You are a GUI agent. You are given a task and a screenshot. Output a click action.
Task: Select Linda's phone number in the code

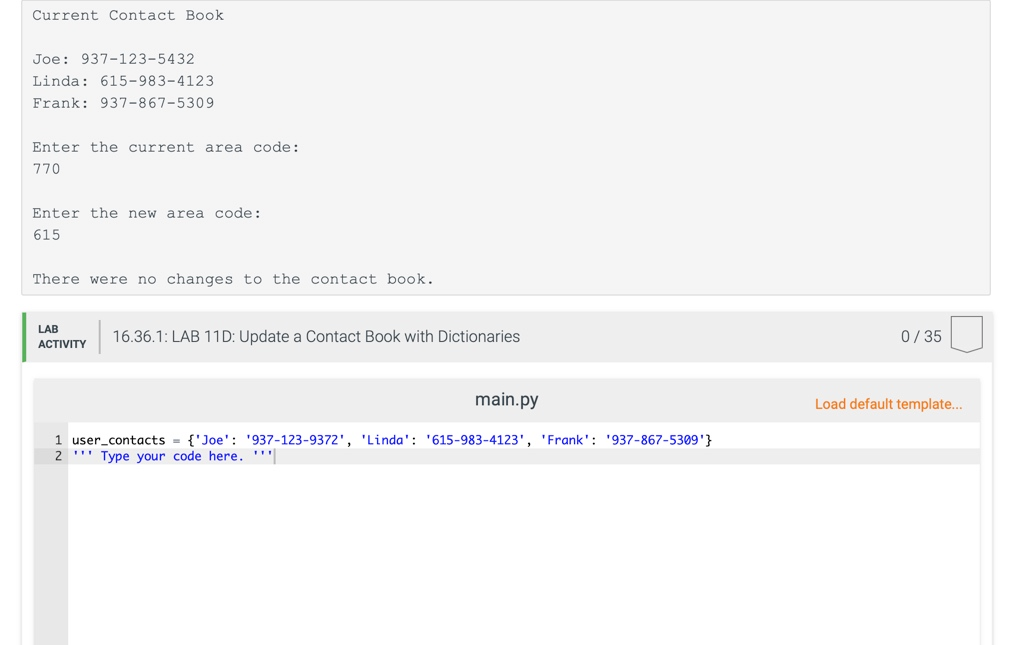point(478,439)
